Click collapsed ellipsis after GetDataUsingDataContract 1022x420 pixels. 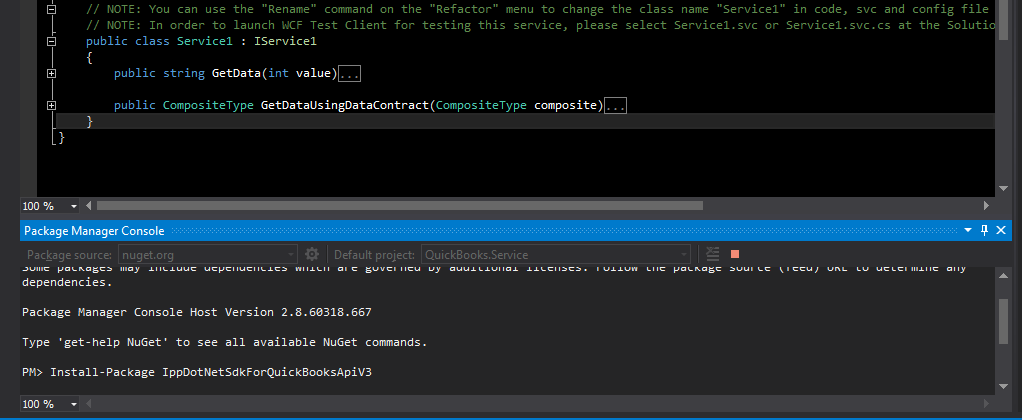point(615,106)
